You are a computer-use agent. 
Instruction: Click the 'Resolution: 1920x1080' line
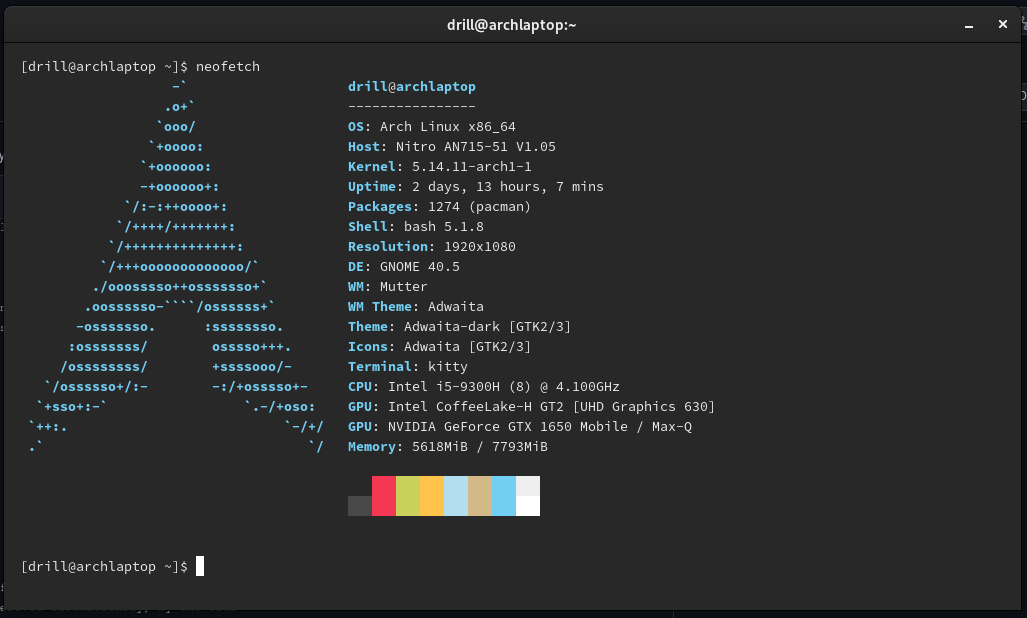click(x=432, y=247)
